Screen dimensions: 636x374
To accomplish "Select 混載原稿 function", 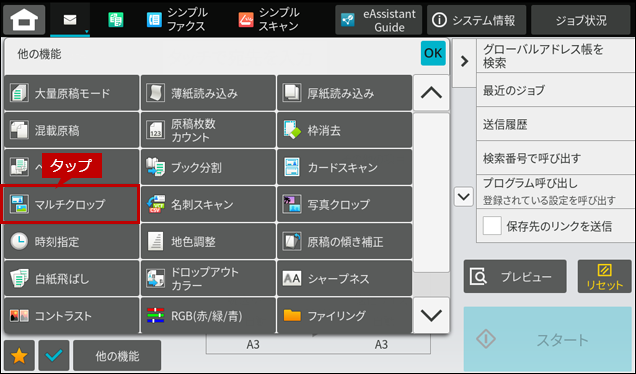I will (71, 130).
